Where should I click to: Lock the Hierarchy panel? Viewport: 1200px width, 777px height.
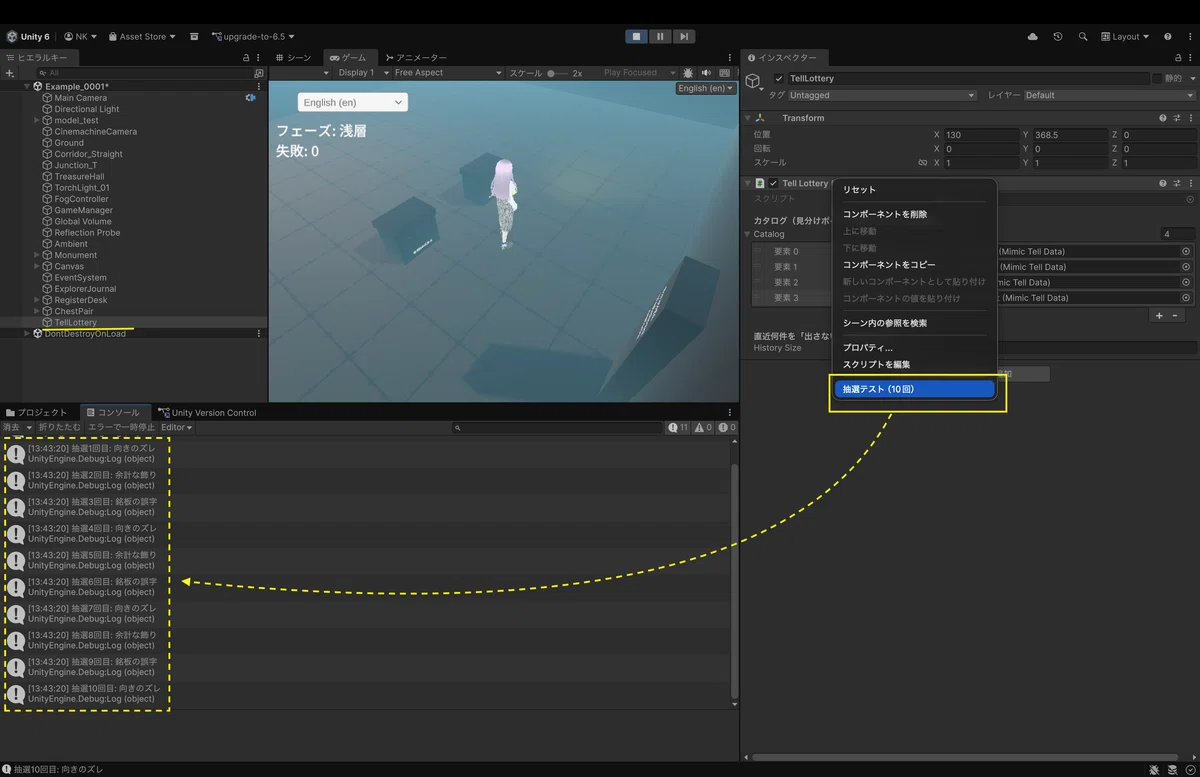[x=246, y=58]
